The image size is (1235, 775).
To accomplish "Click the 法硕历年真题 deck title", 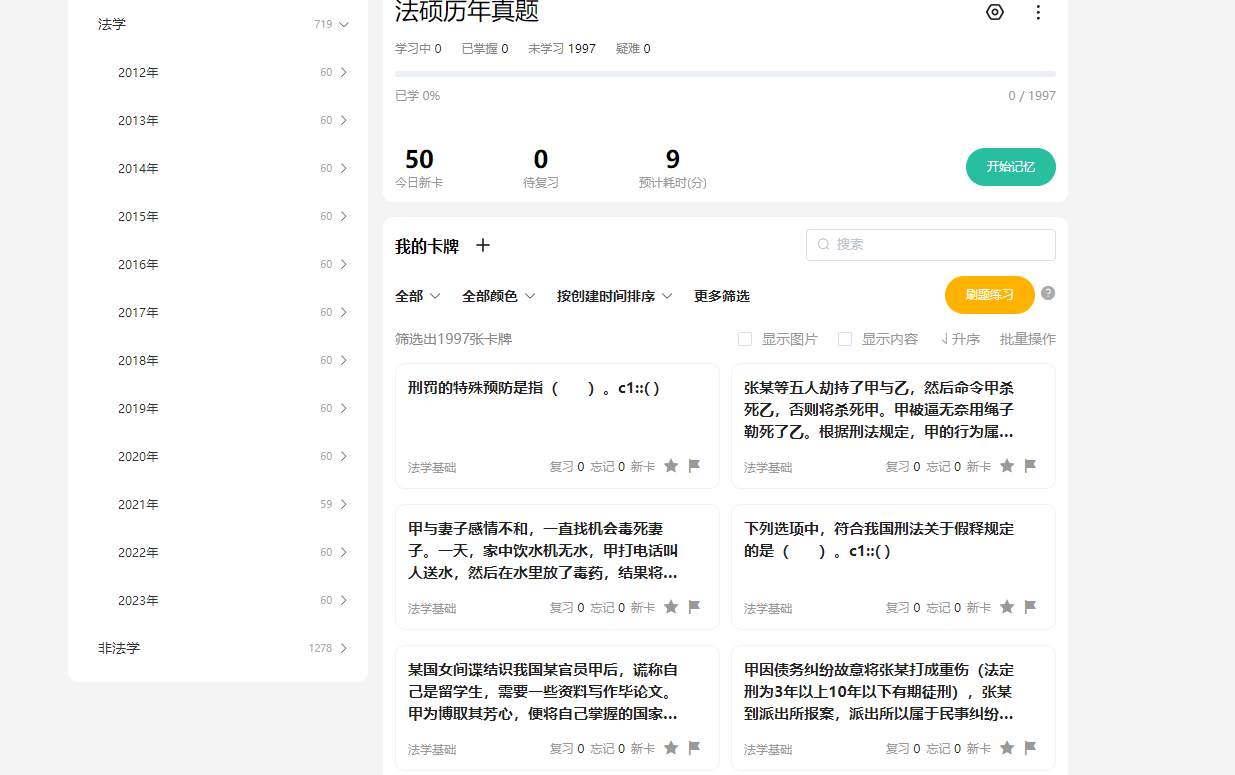I will (467, 12).
